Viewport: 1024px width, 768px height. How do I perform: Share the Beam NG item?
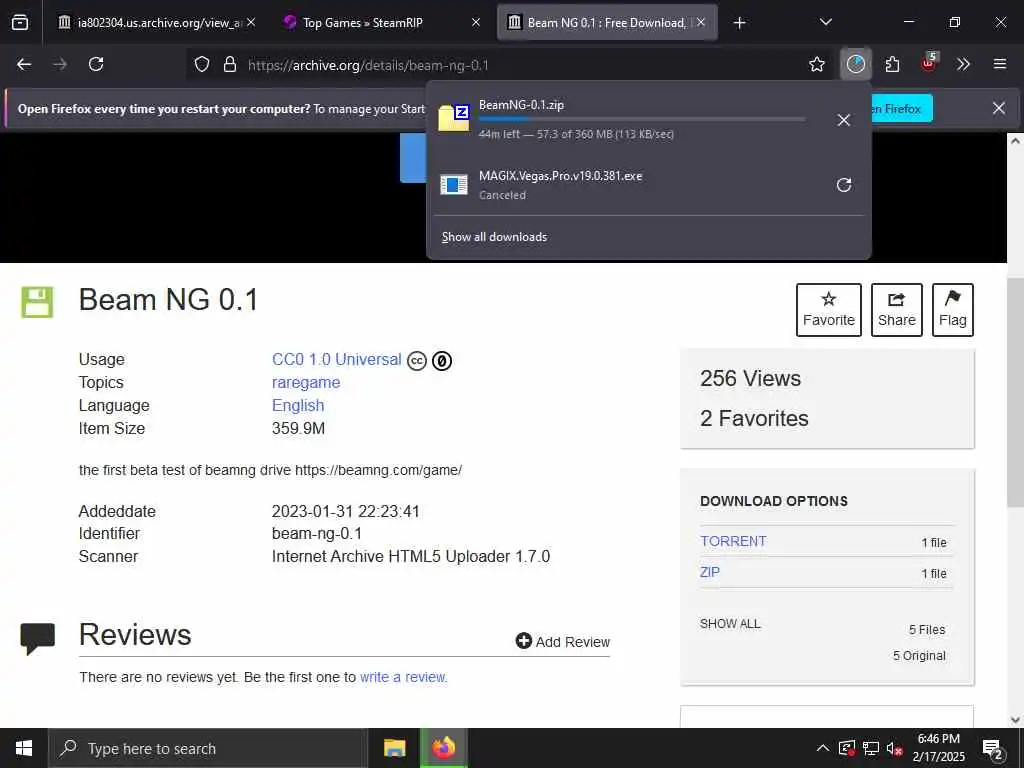(897, 310)
